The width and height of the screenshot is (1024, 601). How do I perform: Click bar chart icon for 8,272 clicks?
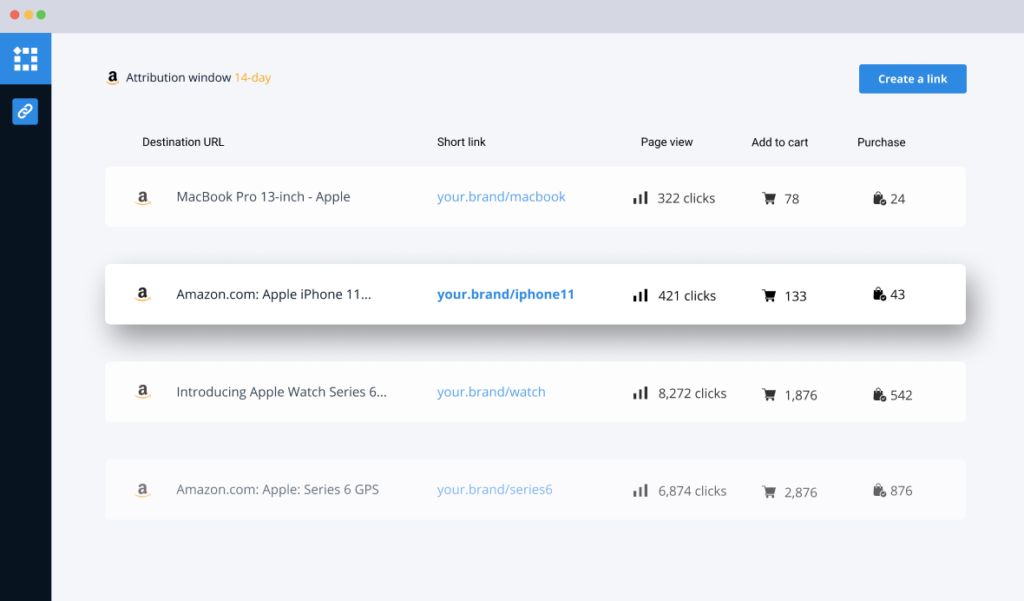640,394
